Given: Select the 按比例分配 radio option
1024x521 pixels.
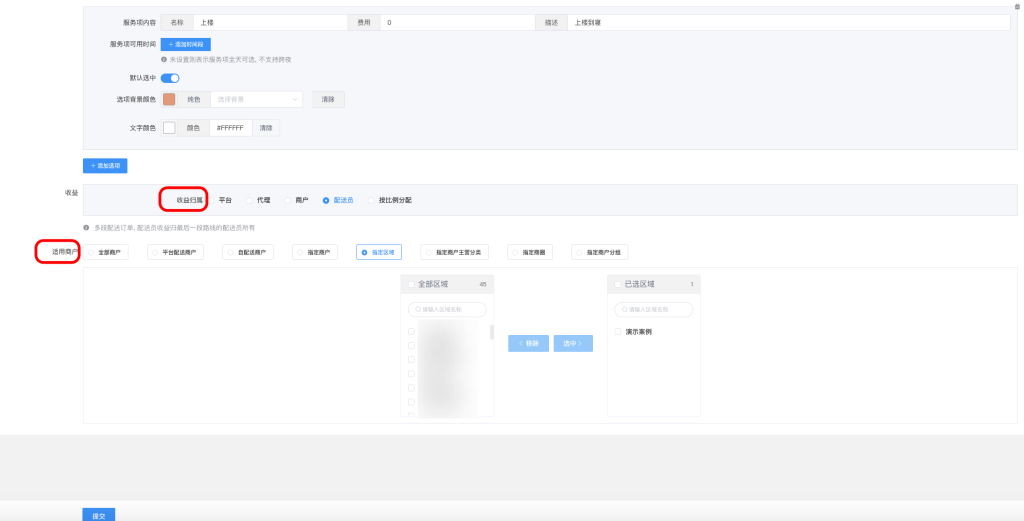Looking at the screenshot, I should coord(372,200).
